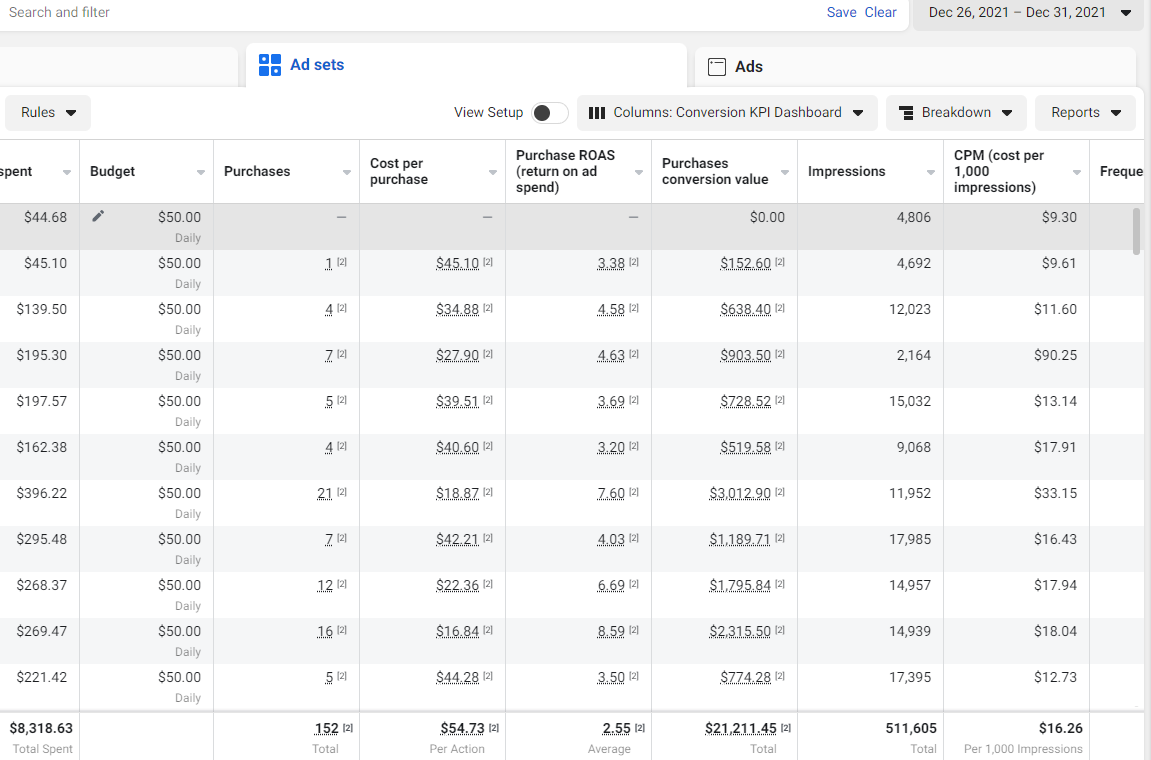Click average ROAS 2.55
This screenshot has width=1151, height=760.
[x=617, y=728]
